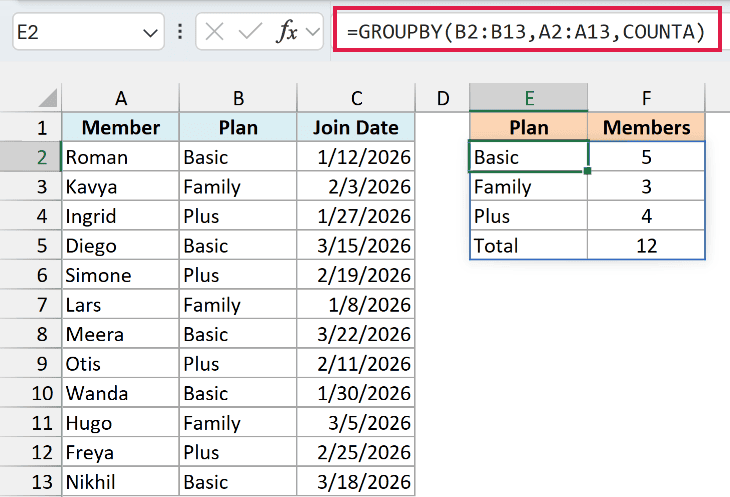
Task: Select row 2 header
Action: point(31,157)
